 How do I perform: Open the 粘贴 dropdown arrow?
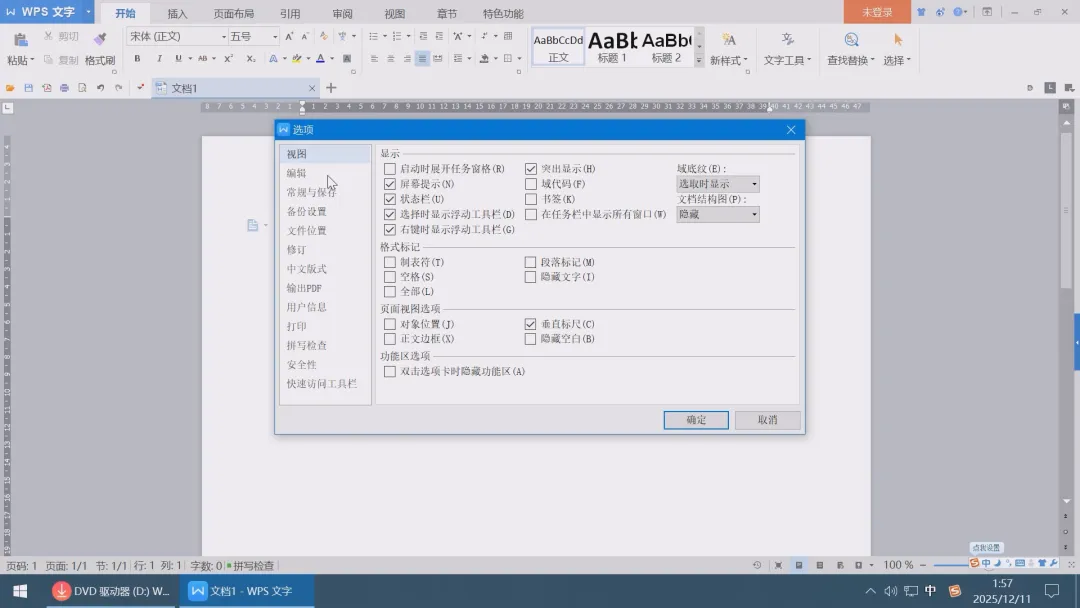(32, 60)
